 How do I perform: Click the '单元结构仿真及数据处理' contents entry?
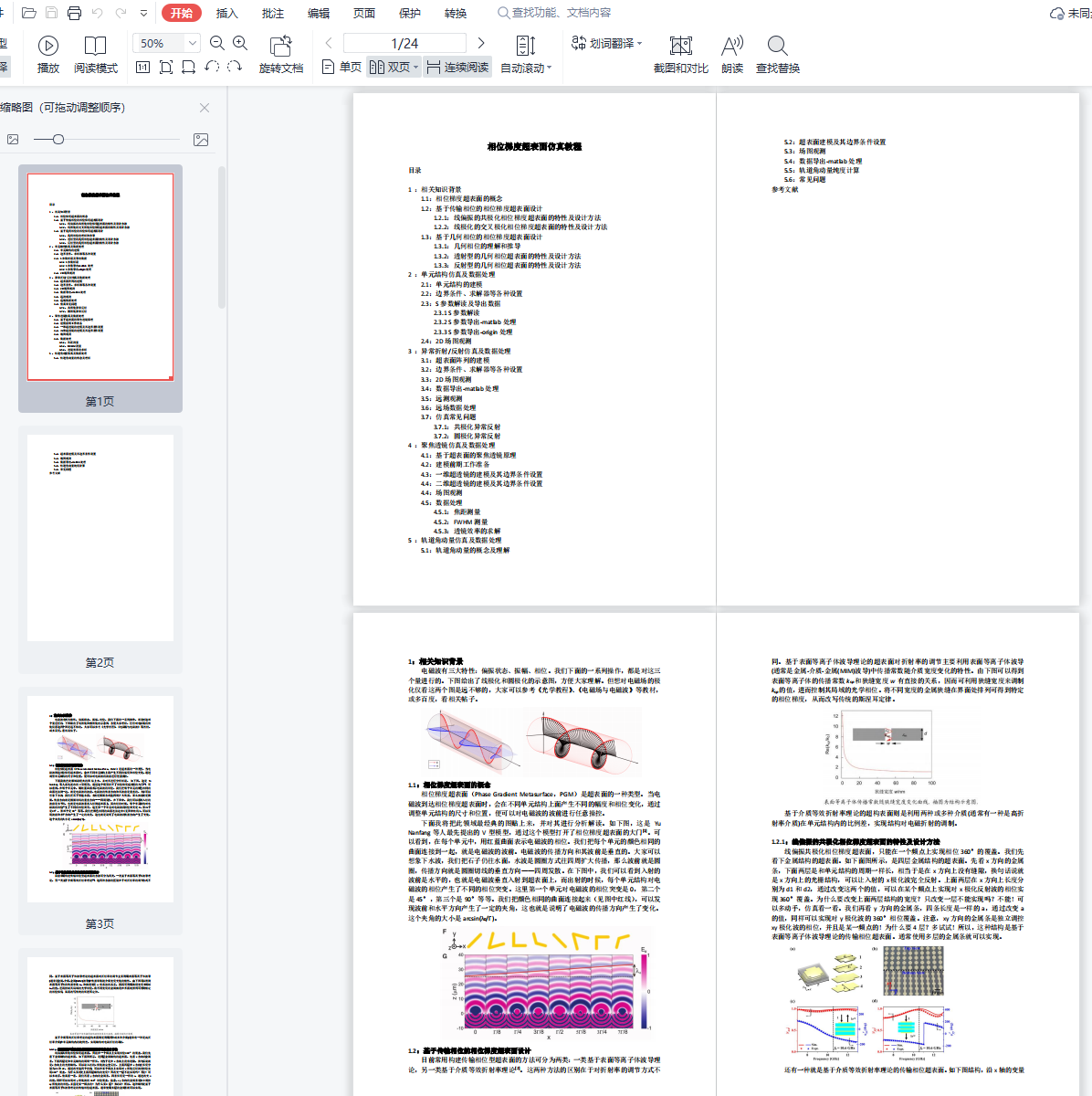[458, 274]
